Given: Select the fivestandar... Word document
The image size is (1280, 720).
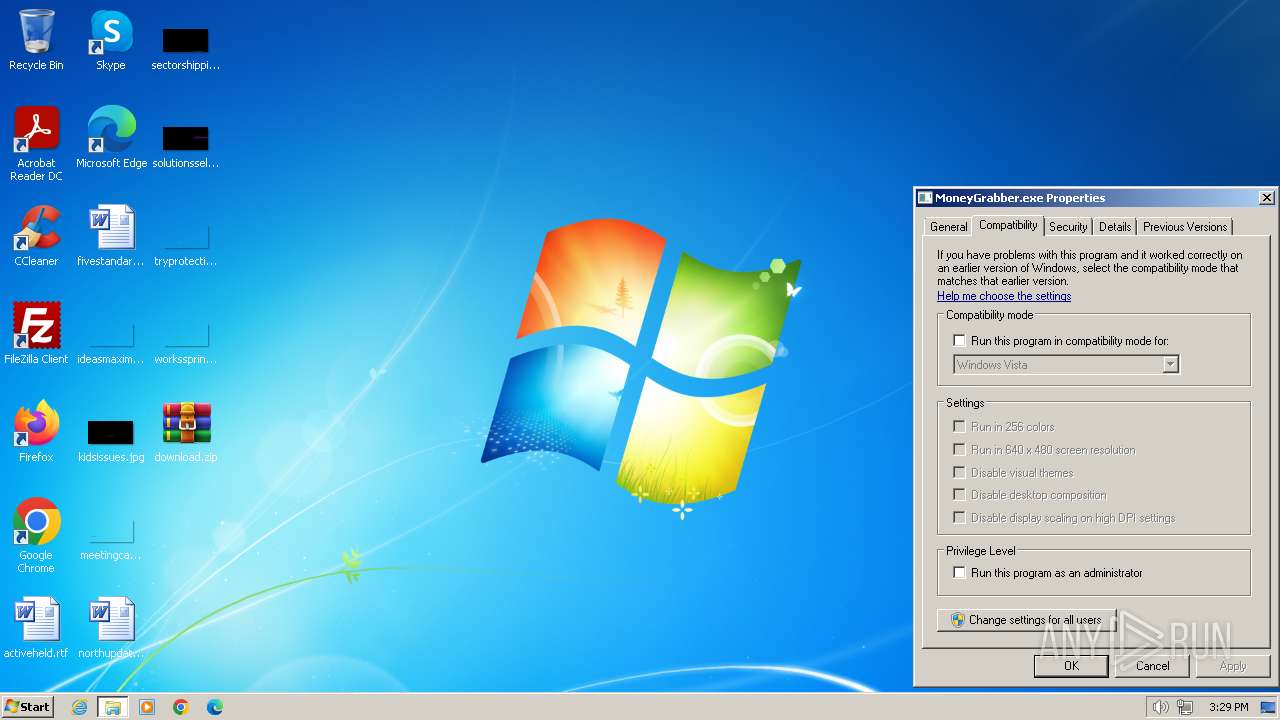Looking at the screenshot, I should [x=111, y=236].
